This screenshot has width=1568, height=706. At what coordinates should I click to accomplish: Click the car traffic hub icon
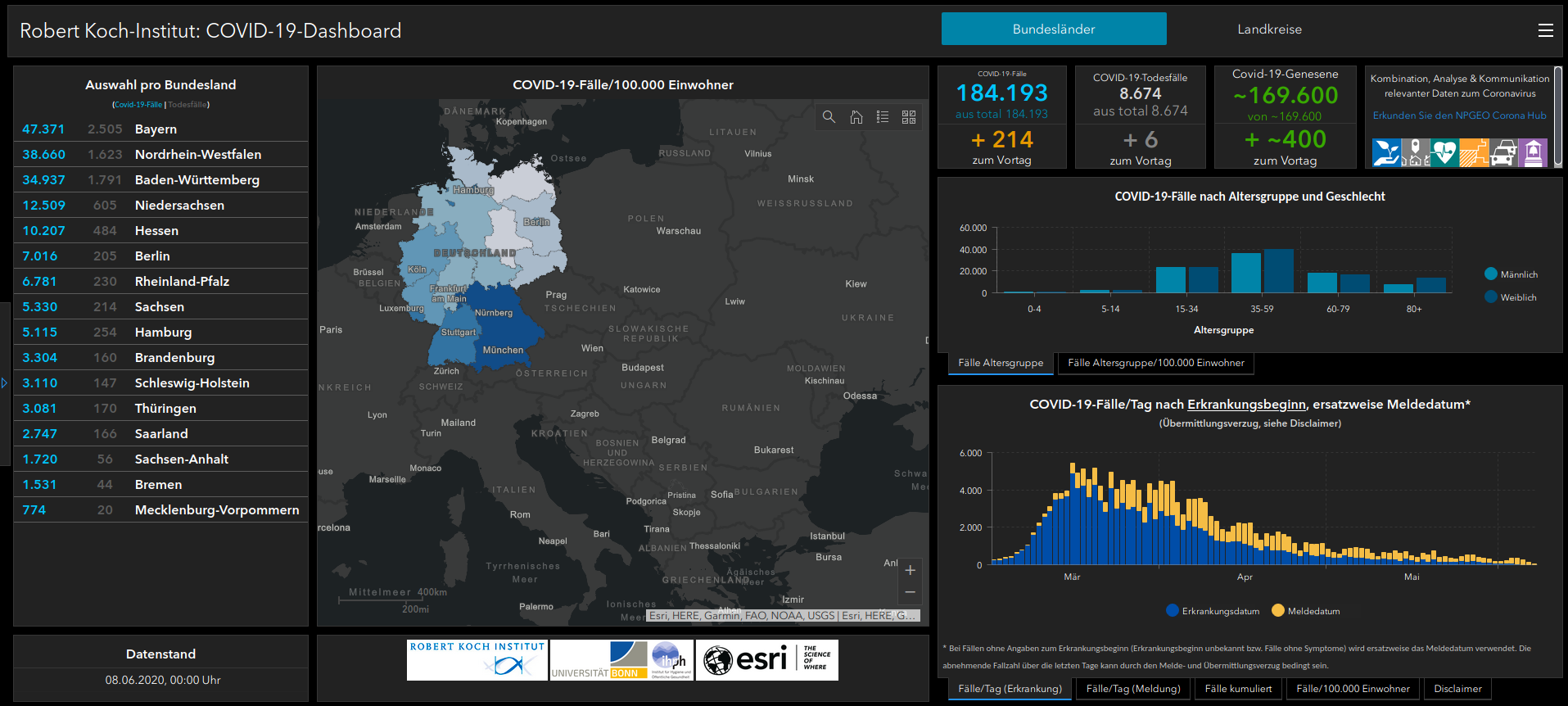pyautogui.click(x=1503, y=153)
